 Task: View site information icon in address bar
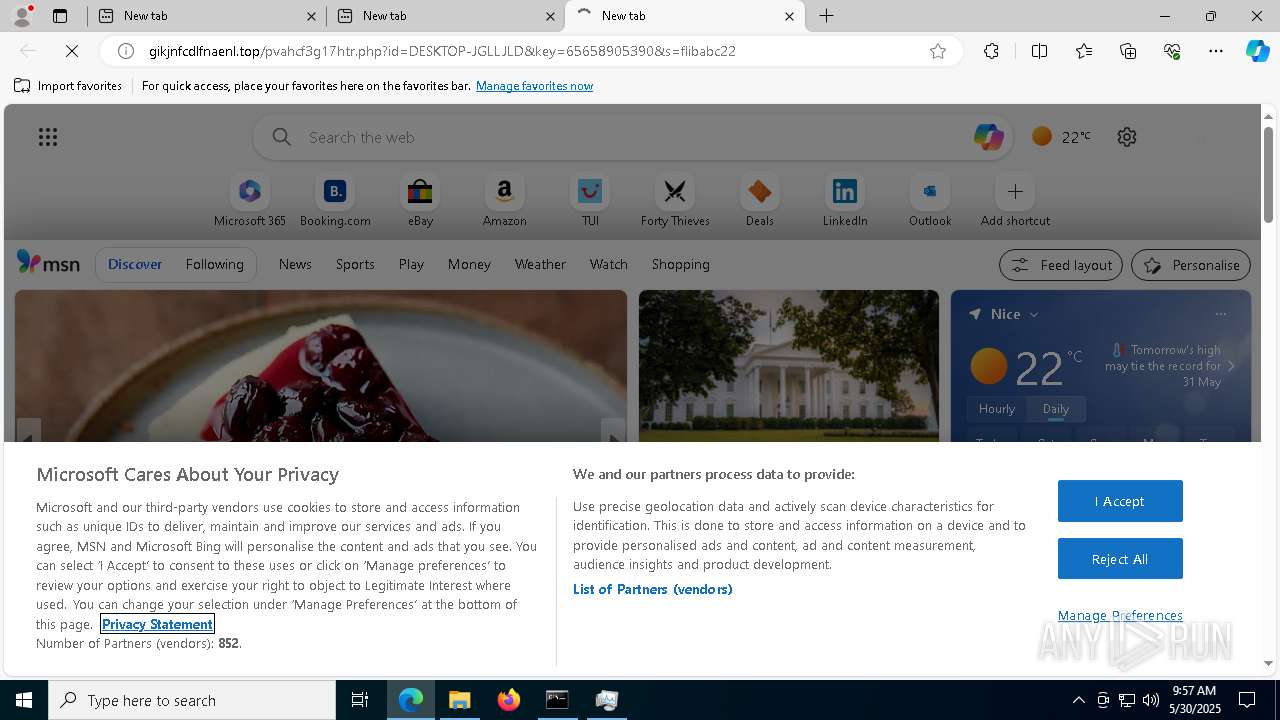pos(125,51)
